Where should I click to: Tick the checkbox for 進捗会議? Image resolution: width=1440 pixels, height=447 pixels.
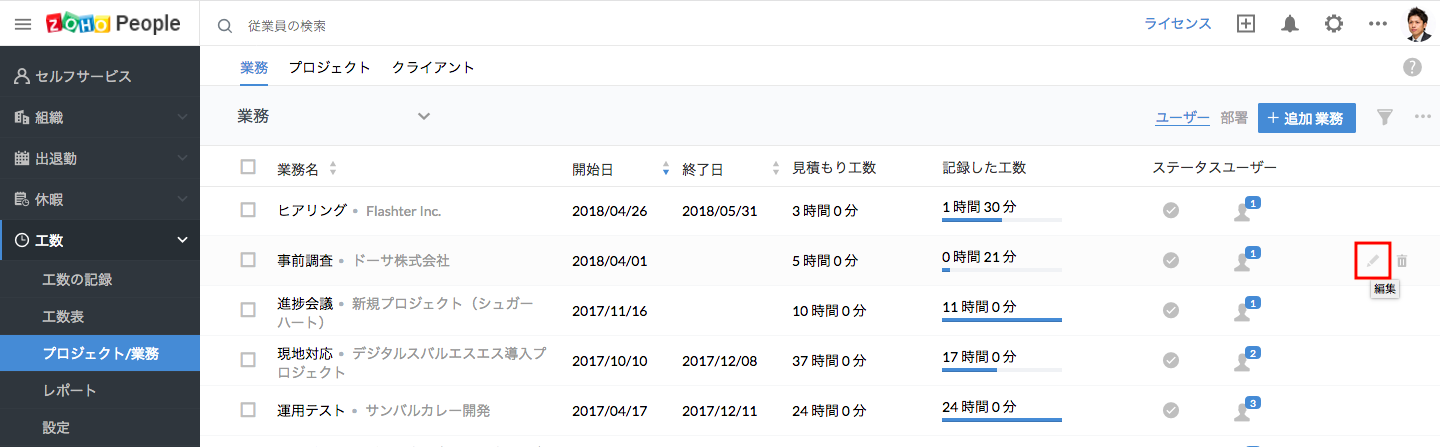[x=248, y=310]
